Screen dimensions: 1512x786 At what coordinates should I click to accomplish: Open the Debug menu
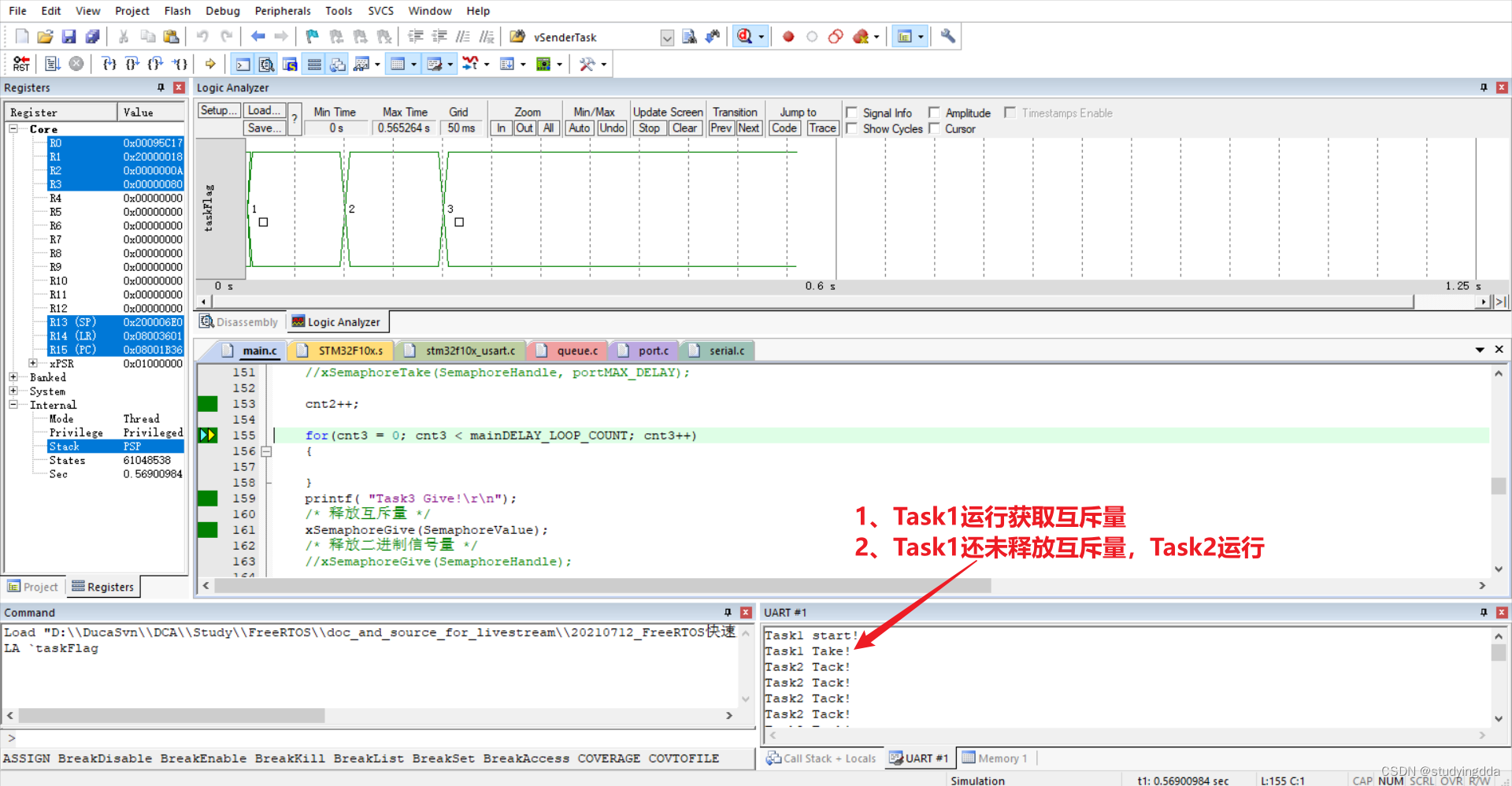point(223,11)
